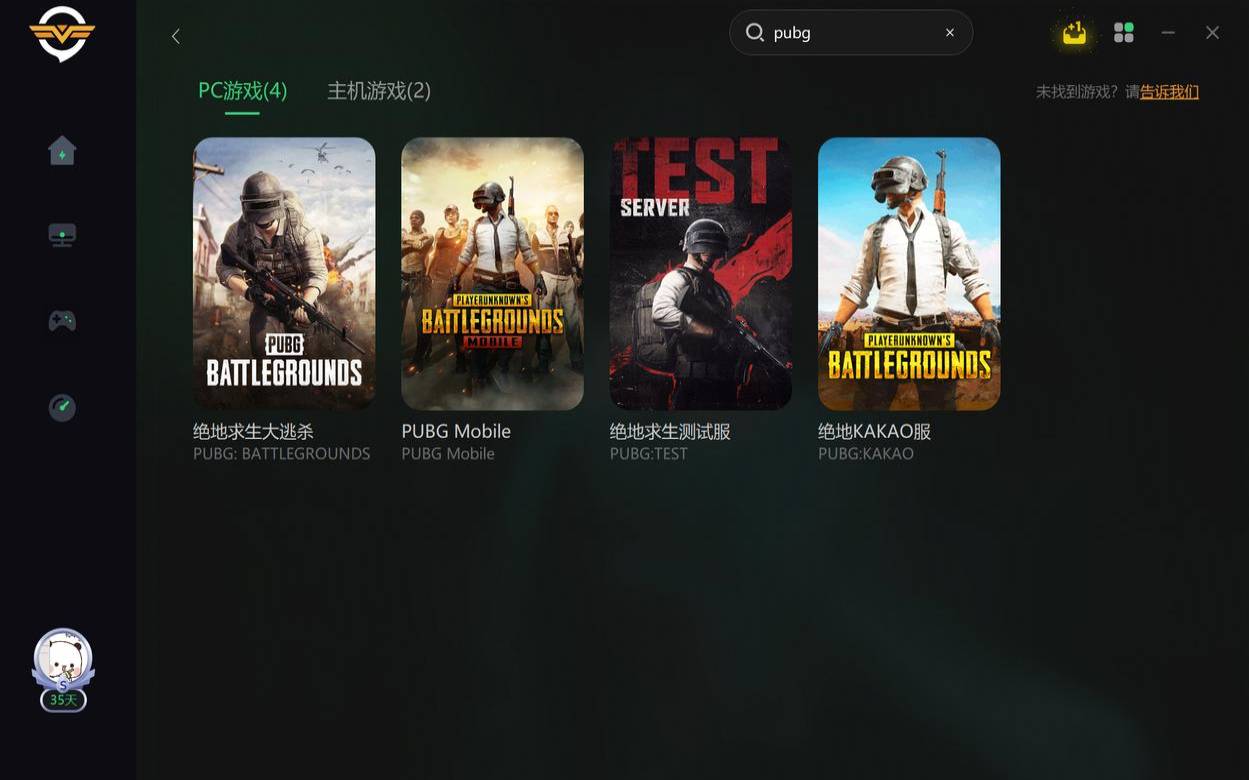Click the PUBG Mobile title text
Screen dimensions: 1249x780
click(456, 431)
